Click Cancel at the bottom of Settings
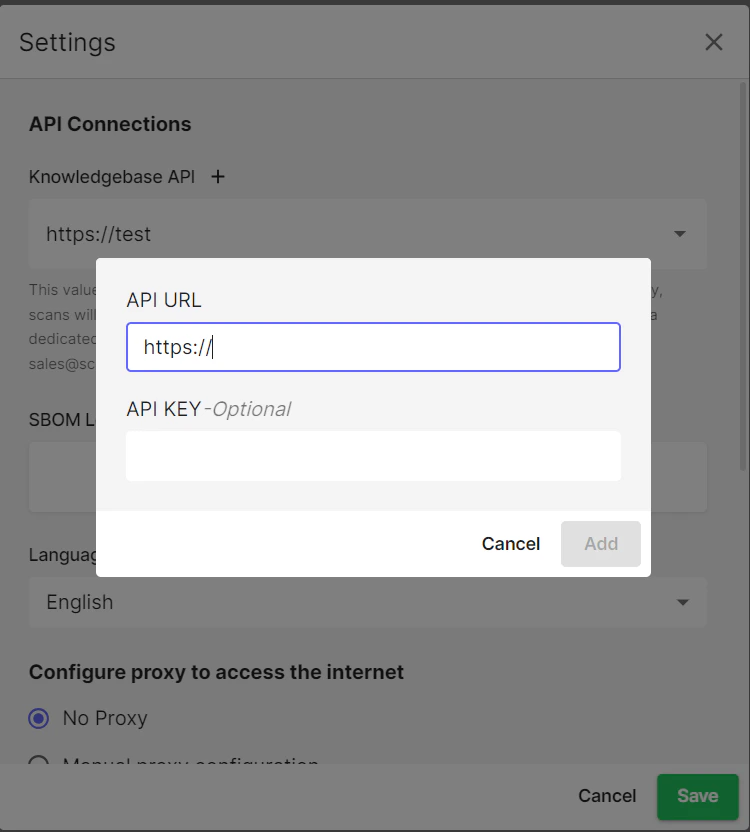Image resolution: width=750 pixels, height=832 pixels. click(x=606, y=796)
